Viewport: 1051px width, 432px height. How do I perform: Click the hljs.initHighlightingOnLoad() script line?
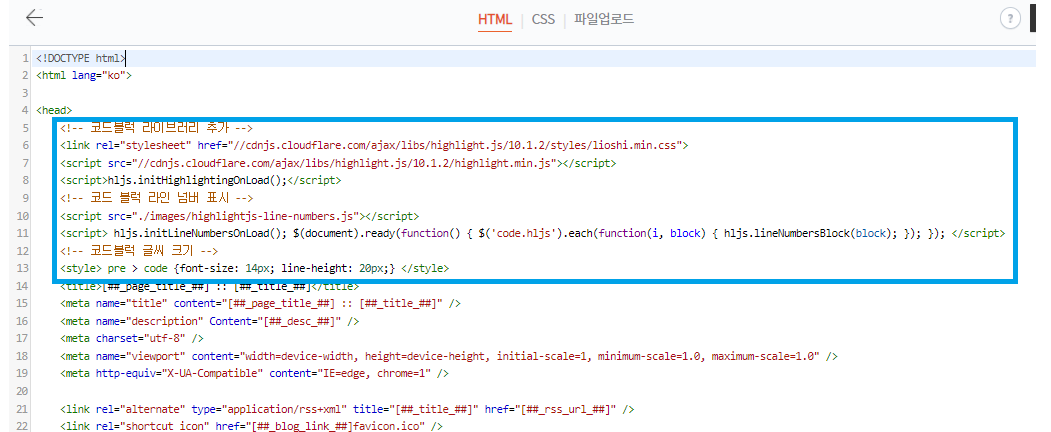tap(200, 180)
